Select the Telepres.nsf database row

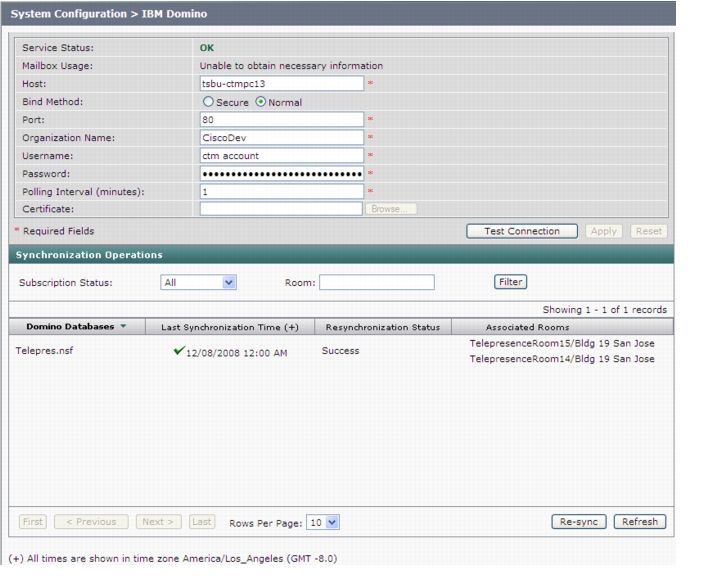tap(341, 351)
